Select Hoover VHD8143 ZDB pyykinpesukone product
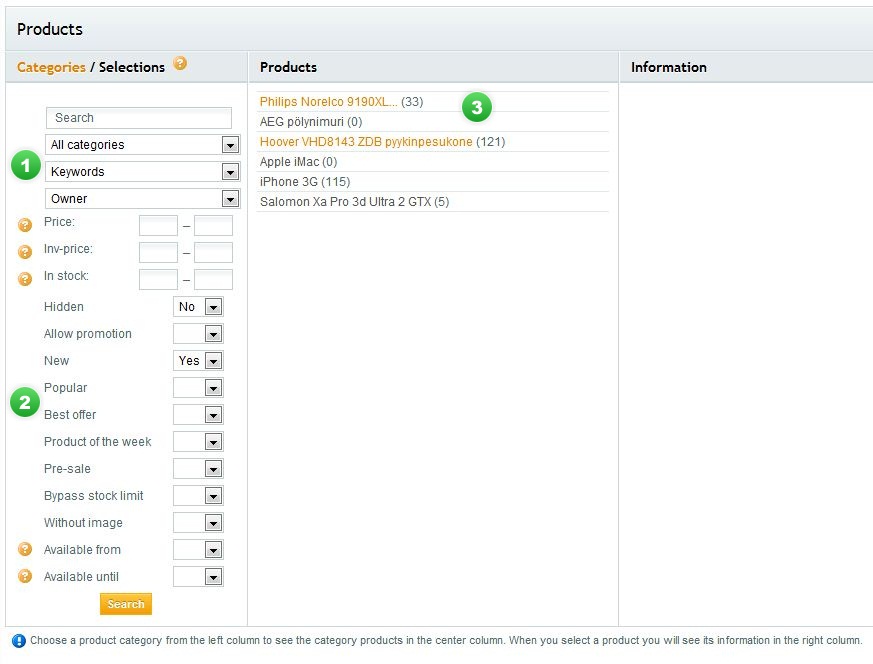The width and height of the screenshot is (873, 664). coord(365,142)
